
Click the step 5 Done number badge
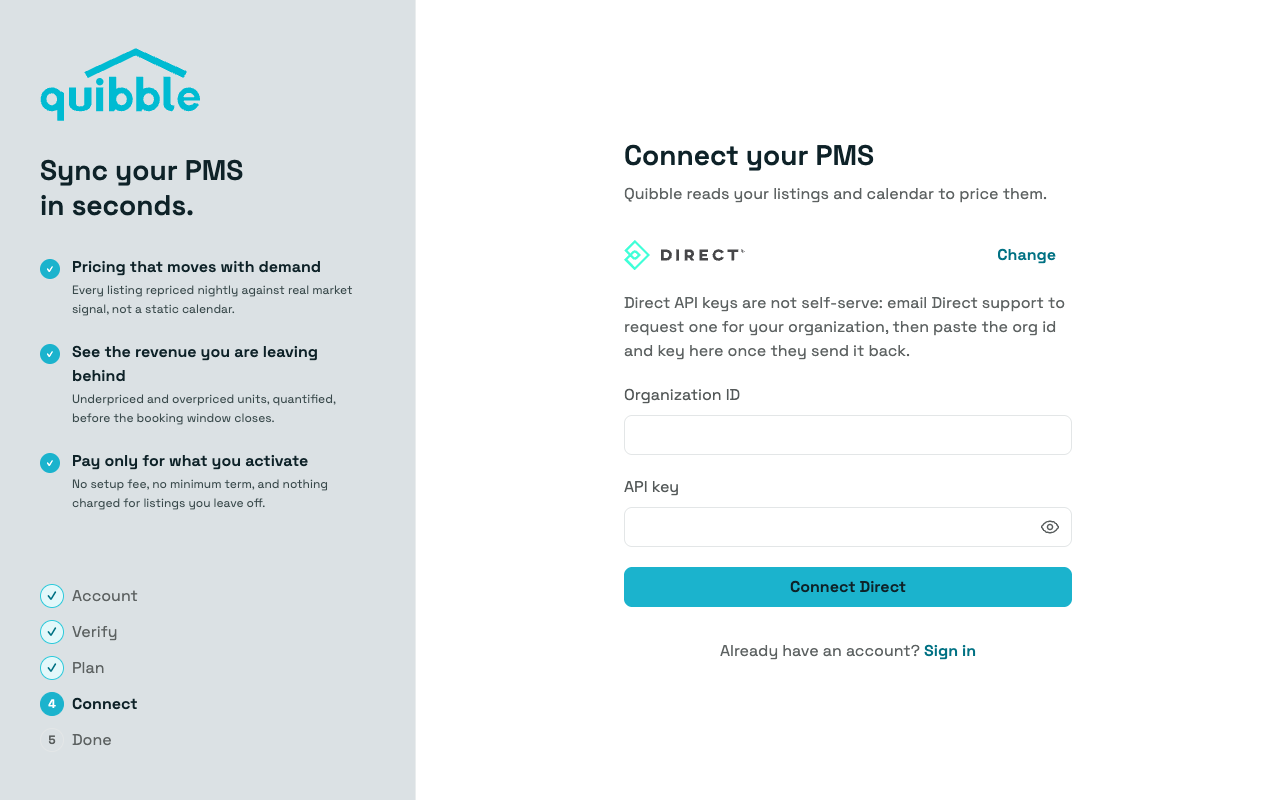(x=52, y=740)
